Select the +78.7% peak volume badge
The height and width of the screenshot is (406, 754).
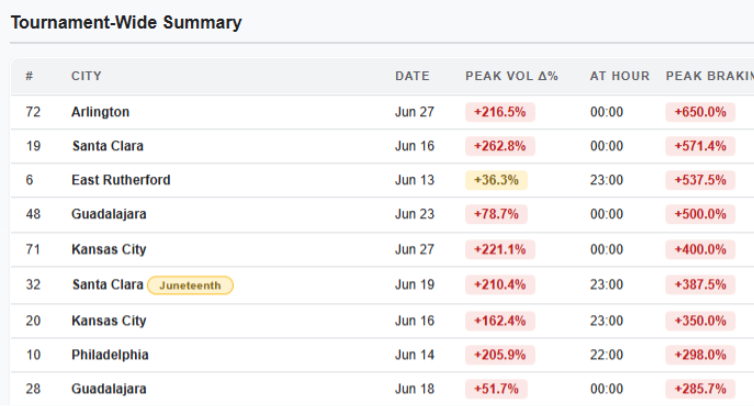496,214
